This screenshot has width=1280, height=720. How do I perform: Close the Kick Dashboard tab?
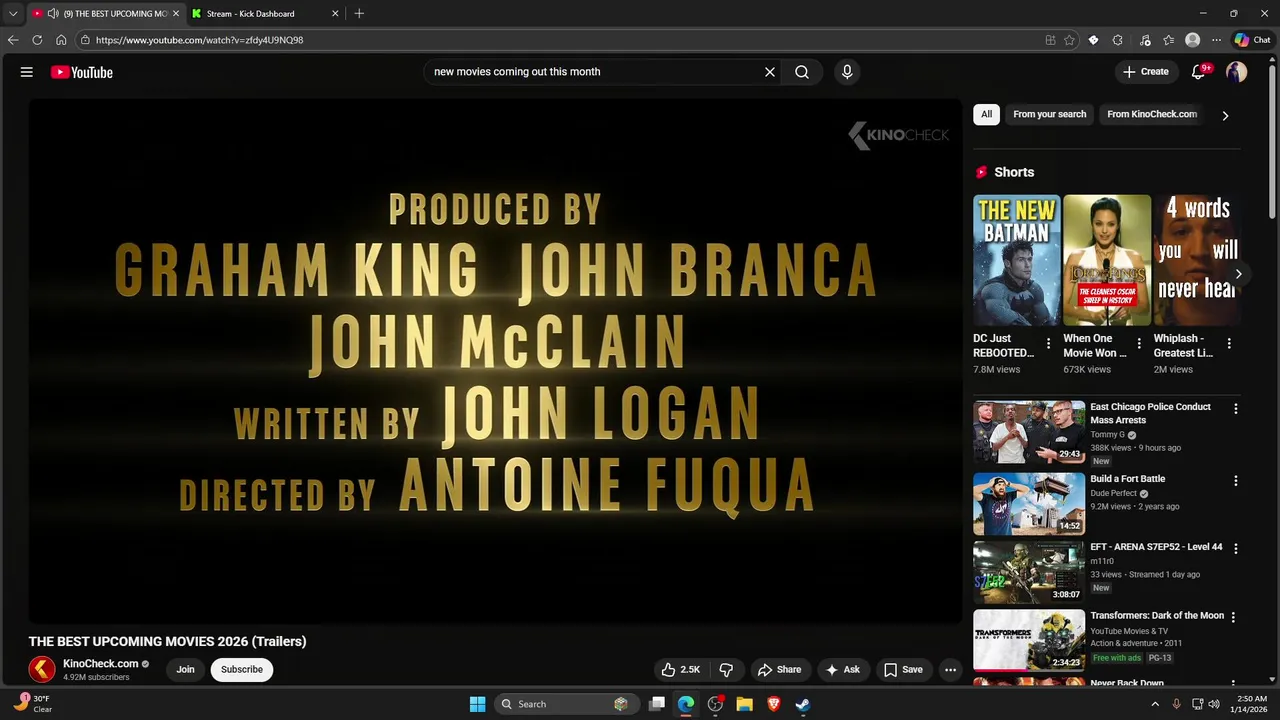[335, 13]
